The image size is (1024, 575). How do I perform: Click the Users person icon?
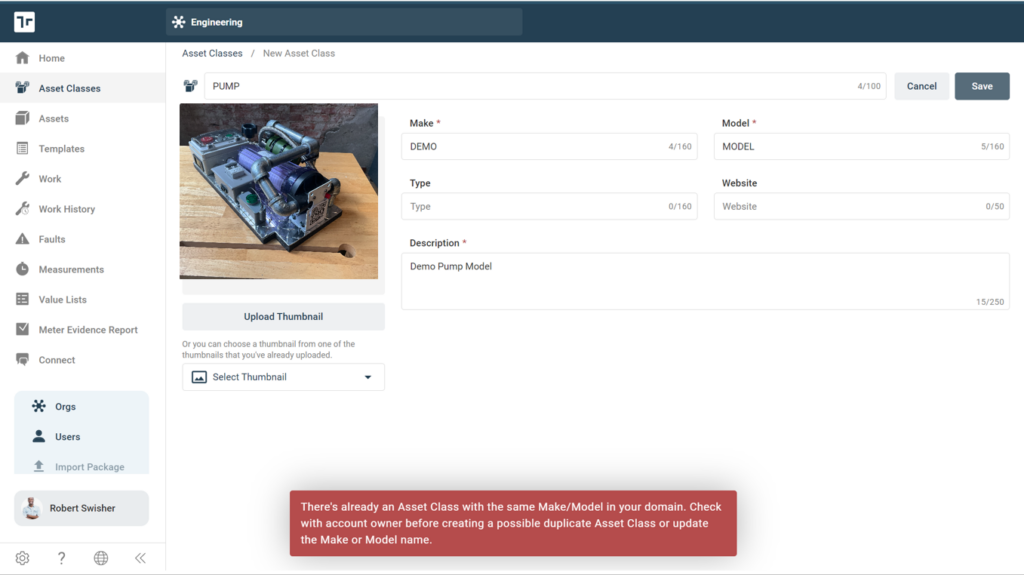(39, 436)
